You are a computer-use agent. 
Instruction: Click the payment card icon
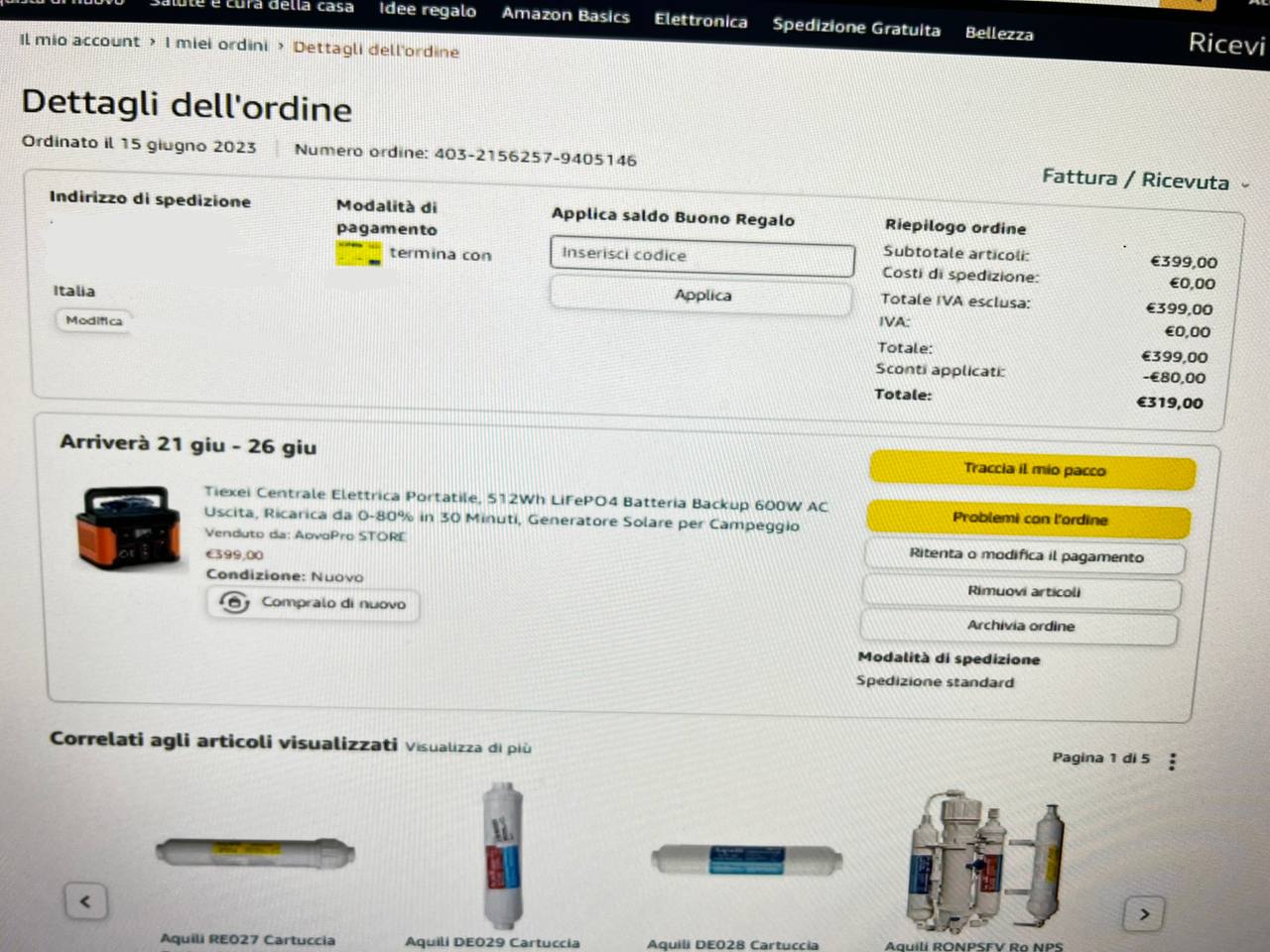[x=359, y=253]
